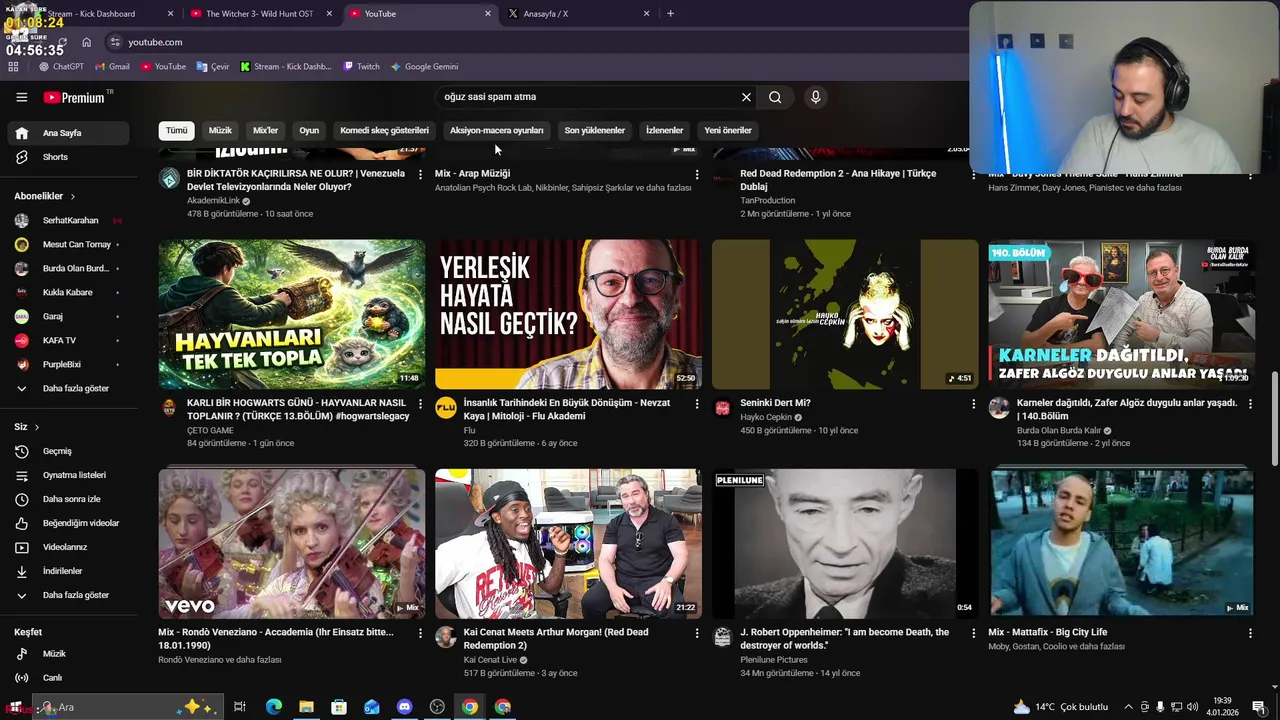Click the search magnifier button
Viewport: 1280px width, 720px height.
coord(775,97)
